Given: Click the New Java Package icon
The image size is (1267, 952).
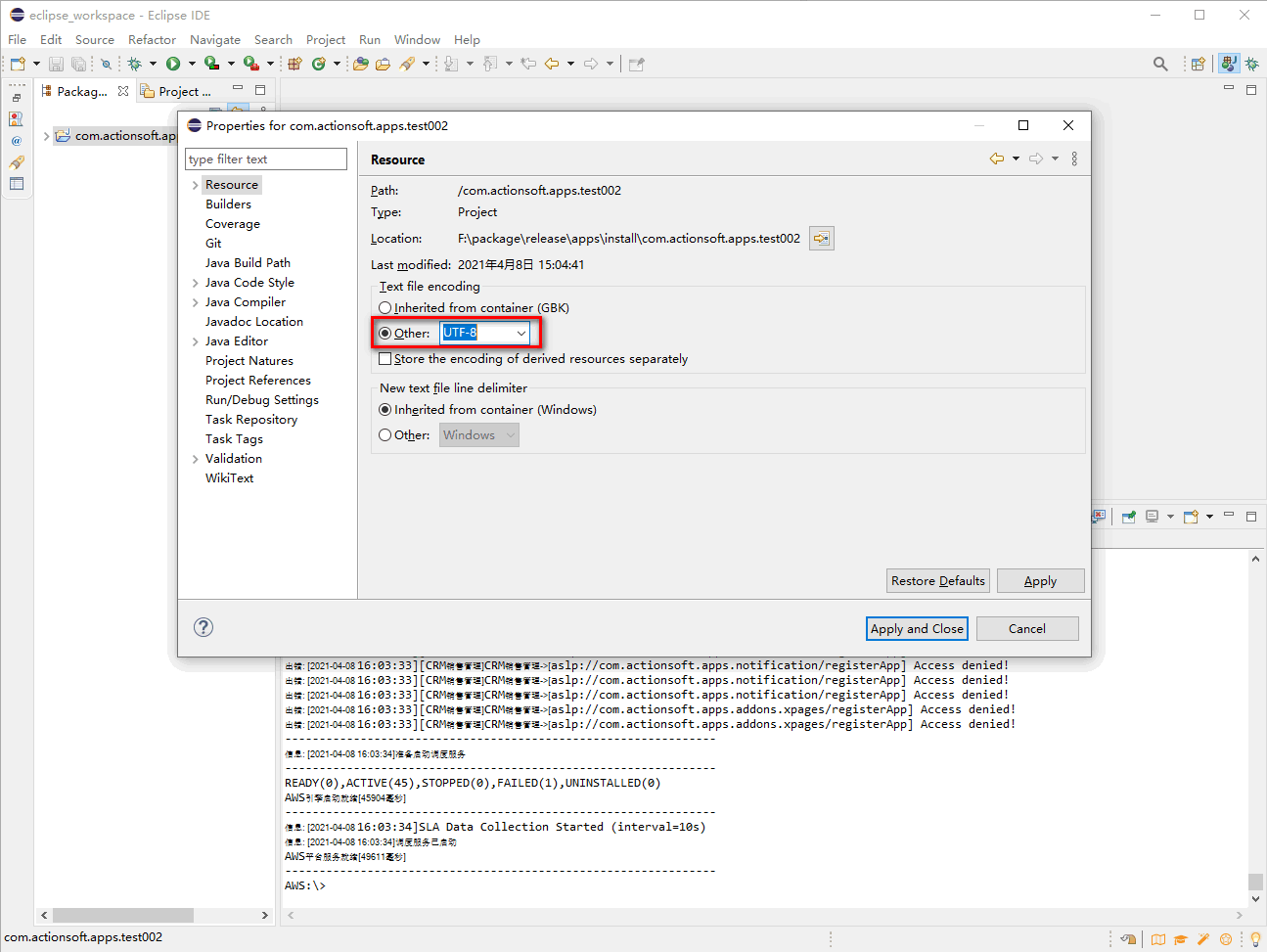Looking at the screenshot, I should (x=294, y=64).
